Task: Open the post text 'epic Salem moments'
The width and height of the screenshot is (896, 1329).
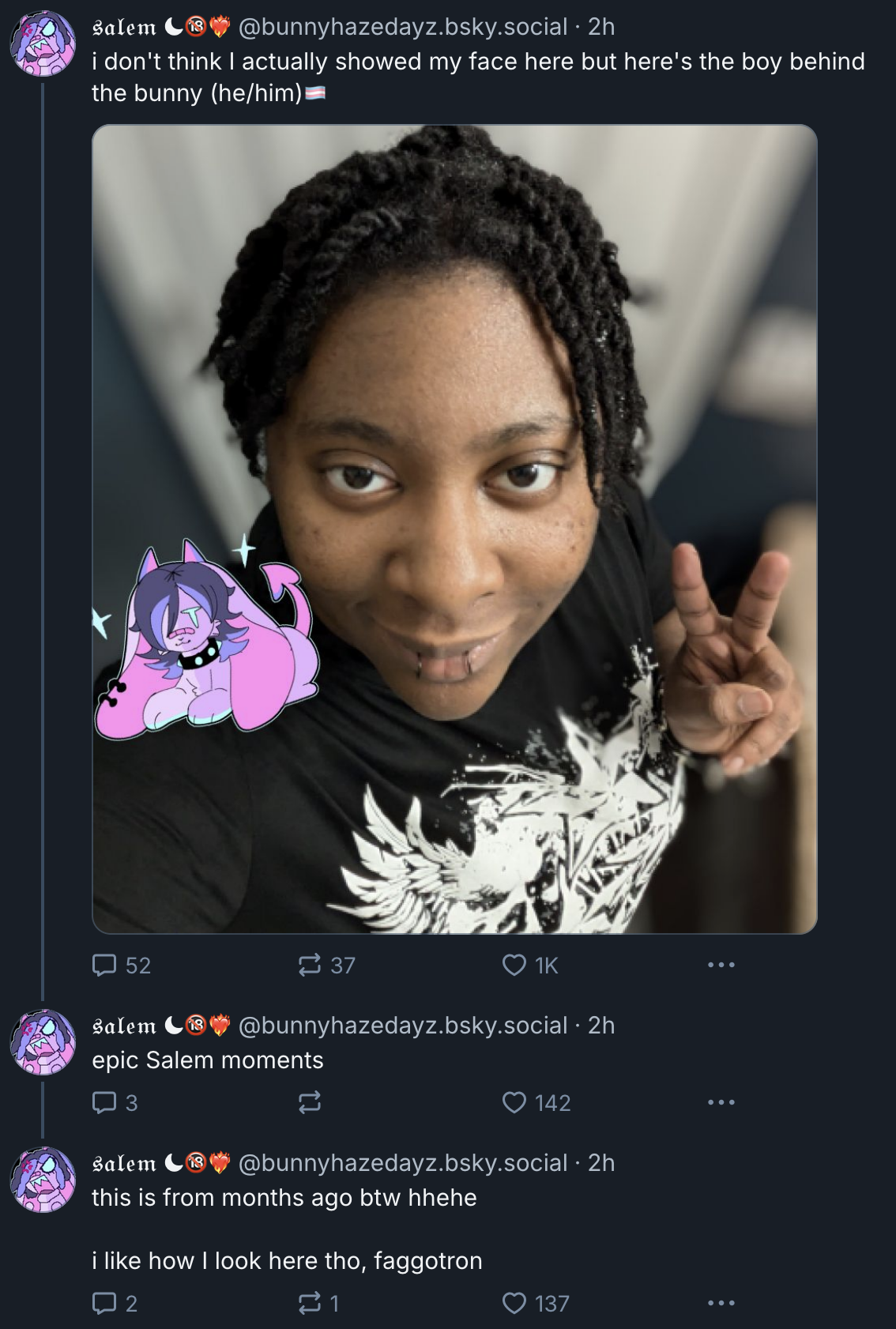Action: [208, 1060]
